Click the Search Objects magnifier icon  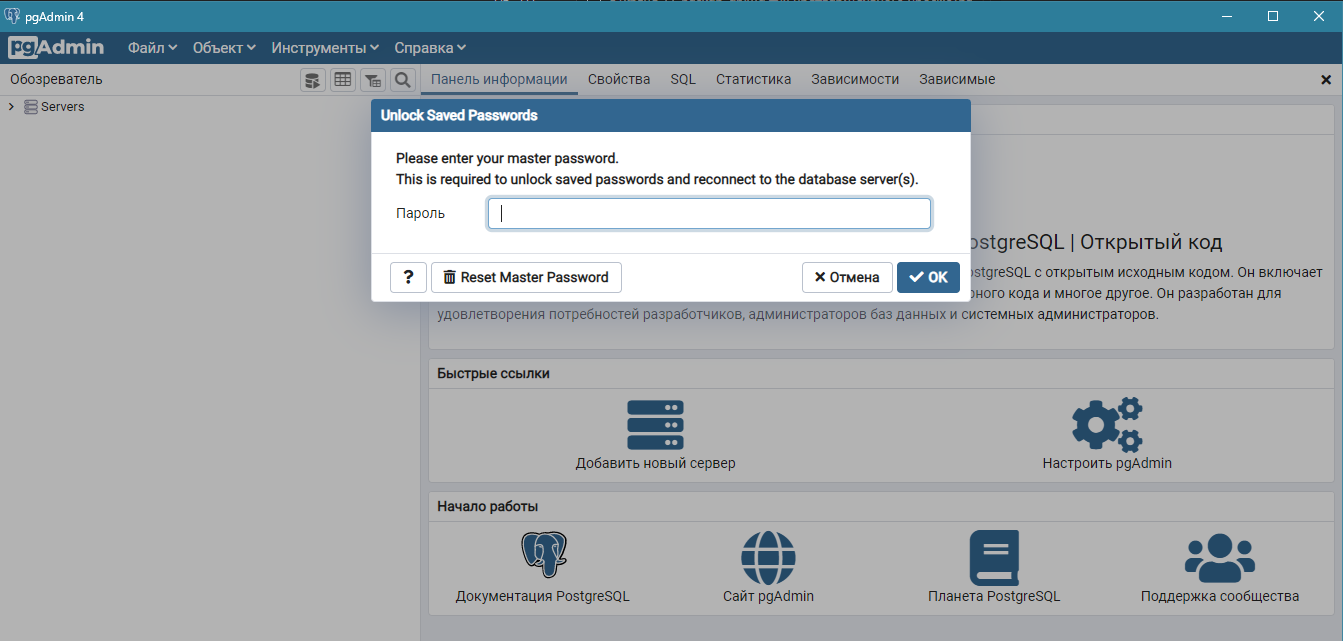point(402,80)
